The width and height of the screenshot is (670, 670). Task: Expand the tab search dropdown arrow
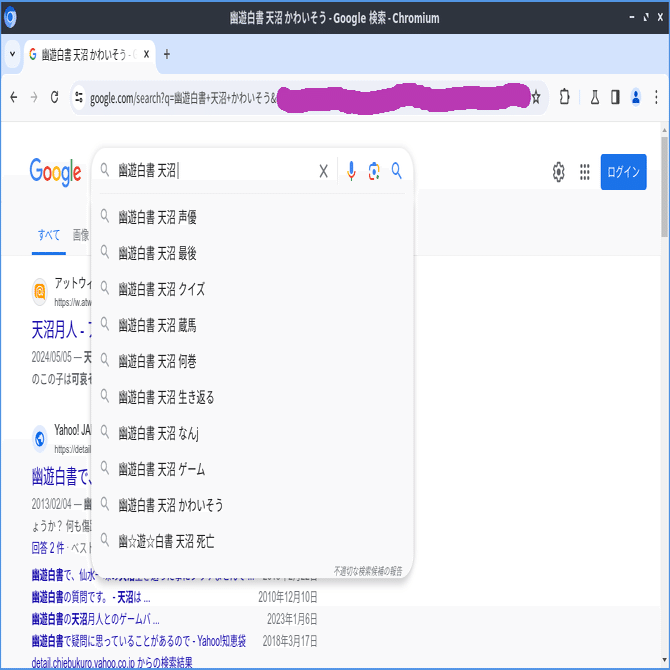pos(12,54)
